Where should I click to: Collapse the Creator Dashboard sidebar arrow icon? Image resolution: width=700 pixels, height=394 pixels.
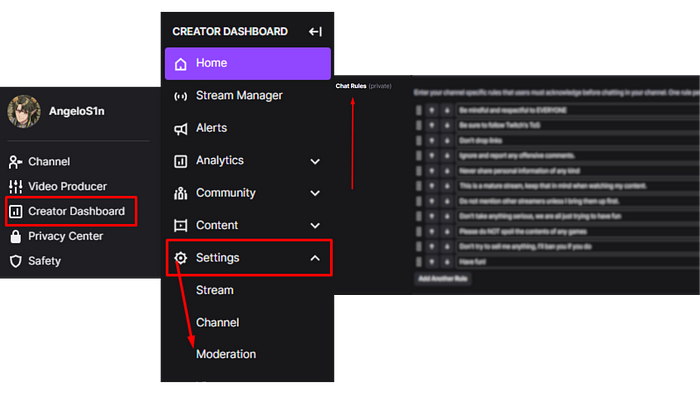click(315, 32)
